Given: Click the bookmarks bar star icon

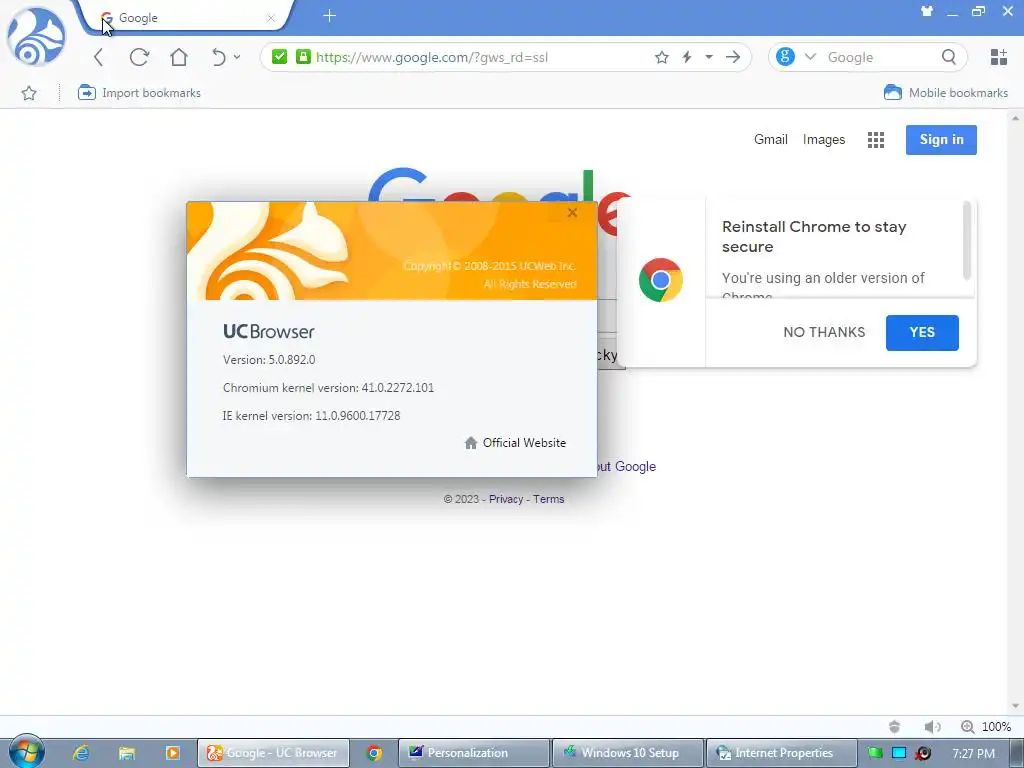Looking at the screenshot, I should coord(29,93).
